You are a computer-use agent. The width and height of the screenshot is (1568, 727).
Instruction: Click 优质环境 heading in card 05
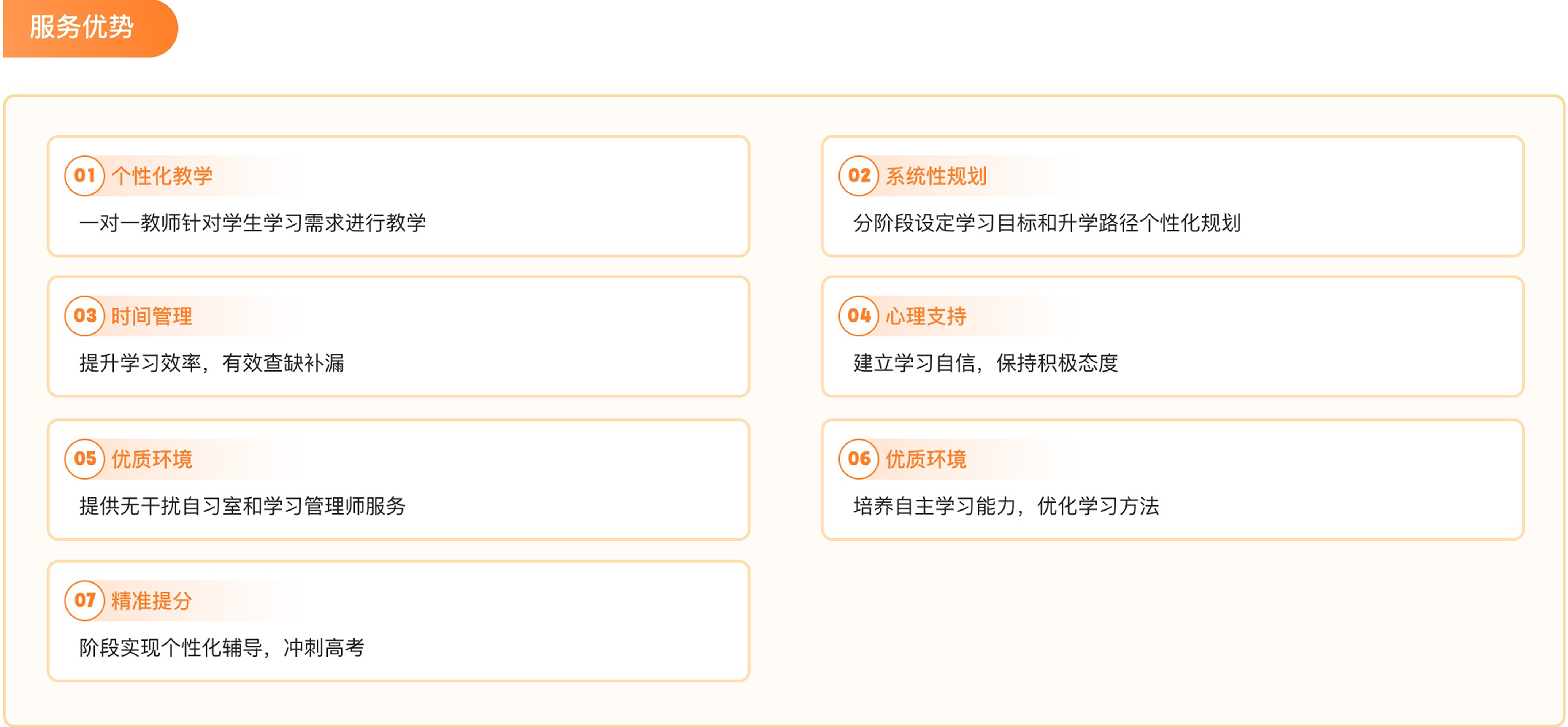pyautogui.click(x=152, y=459)
